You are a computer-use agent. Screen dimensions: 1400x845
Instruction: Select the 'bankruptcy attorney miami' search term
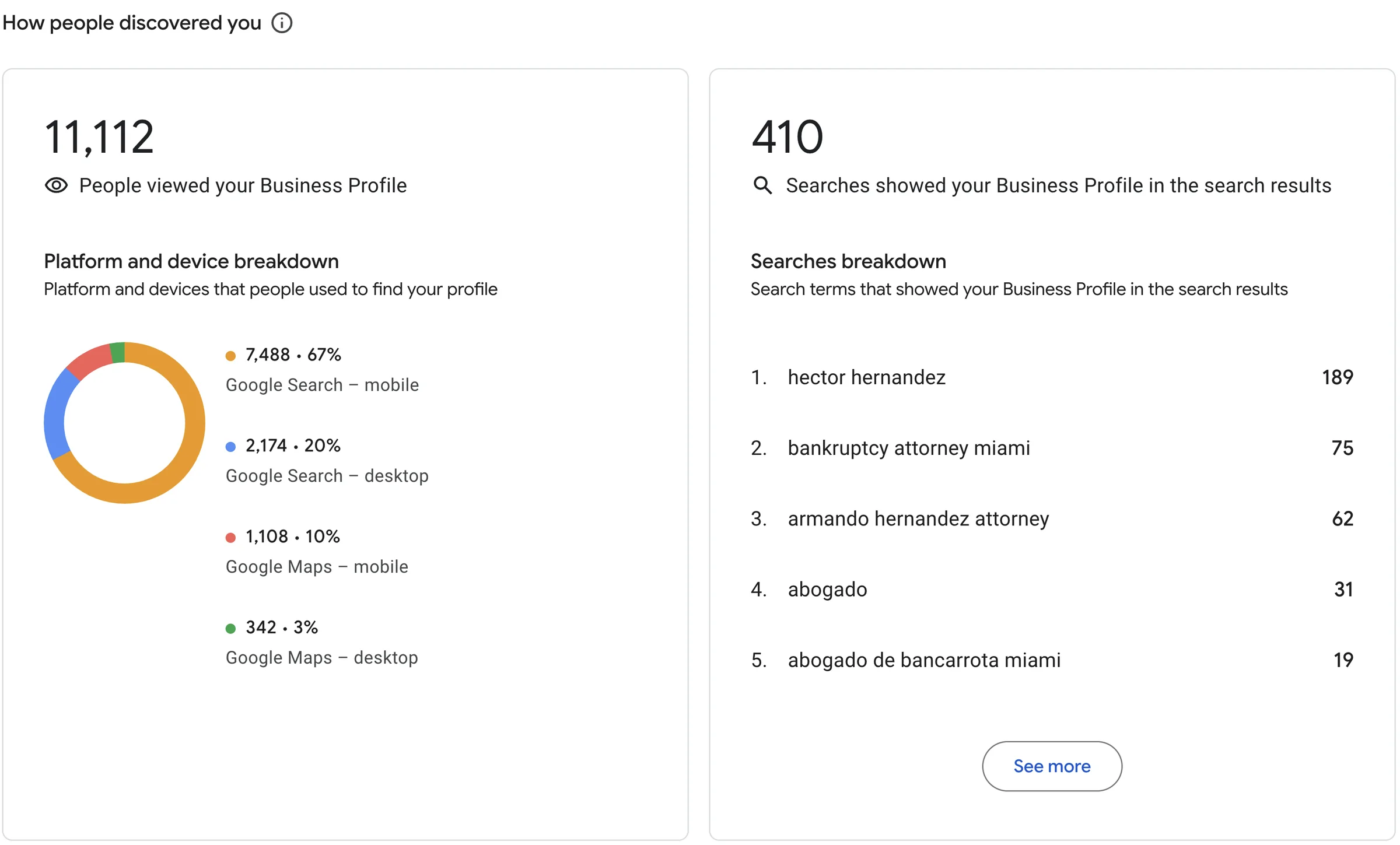(x=909, y=448)
